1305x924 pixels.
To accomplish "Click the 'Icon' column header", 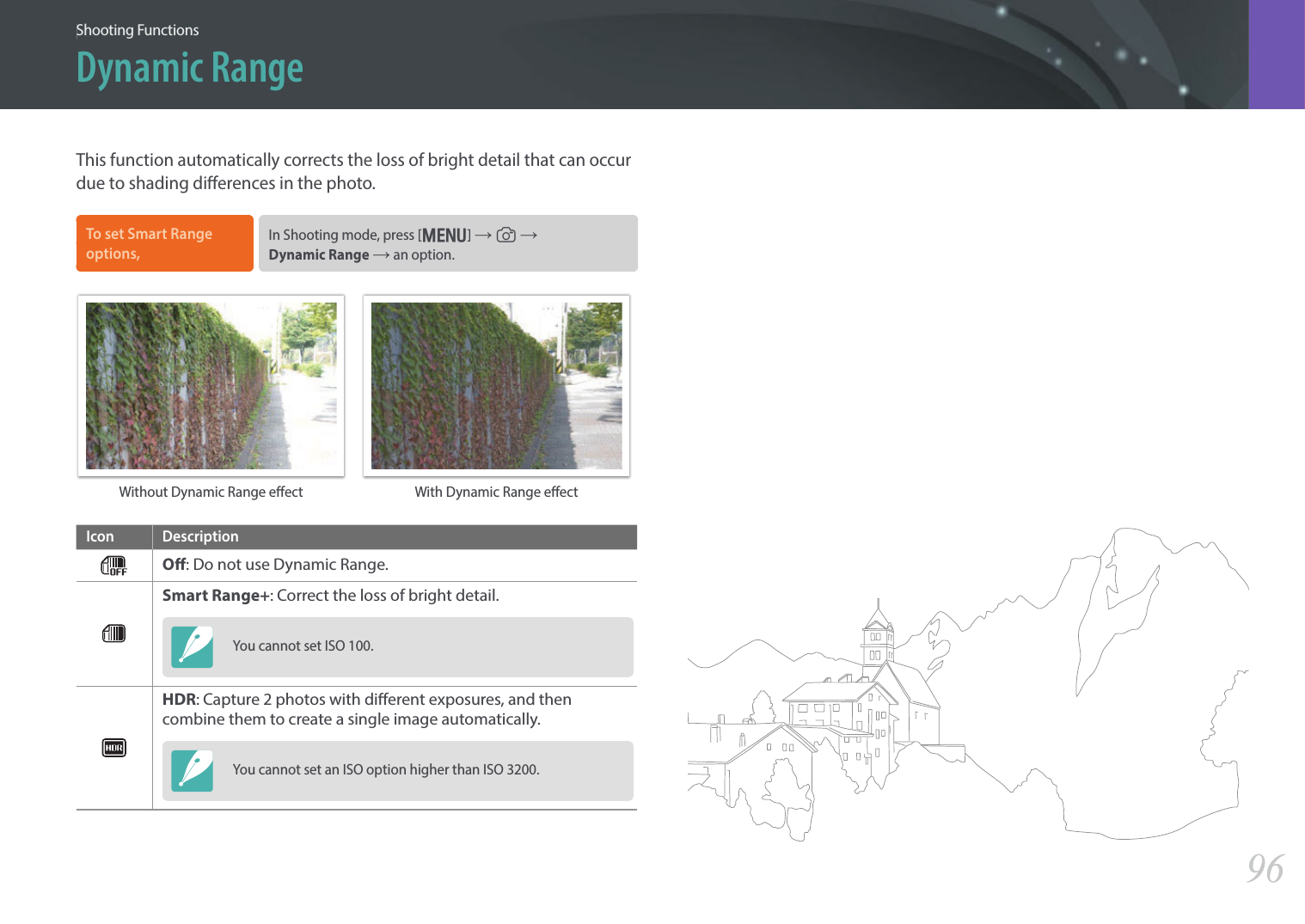I will click(x=100, y=536).
